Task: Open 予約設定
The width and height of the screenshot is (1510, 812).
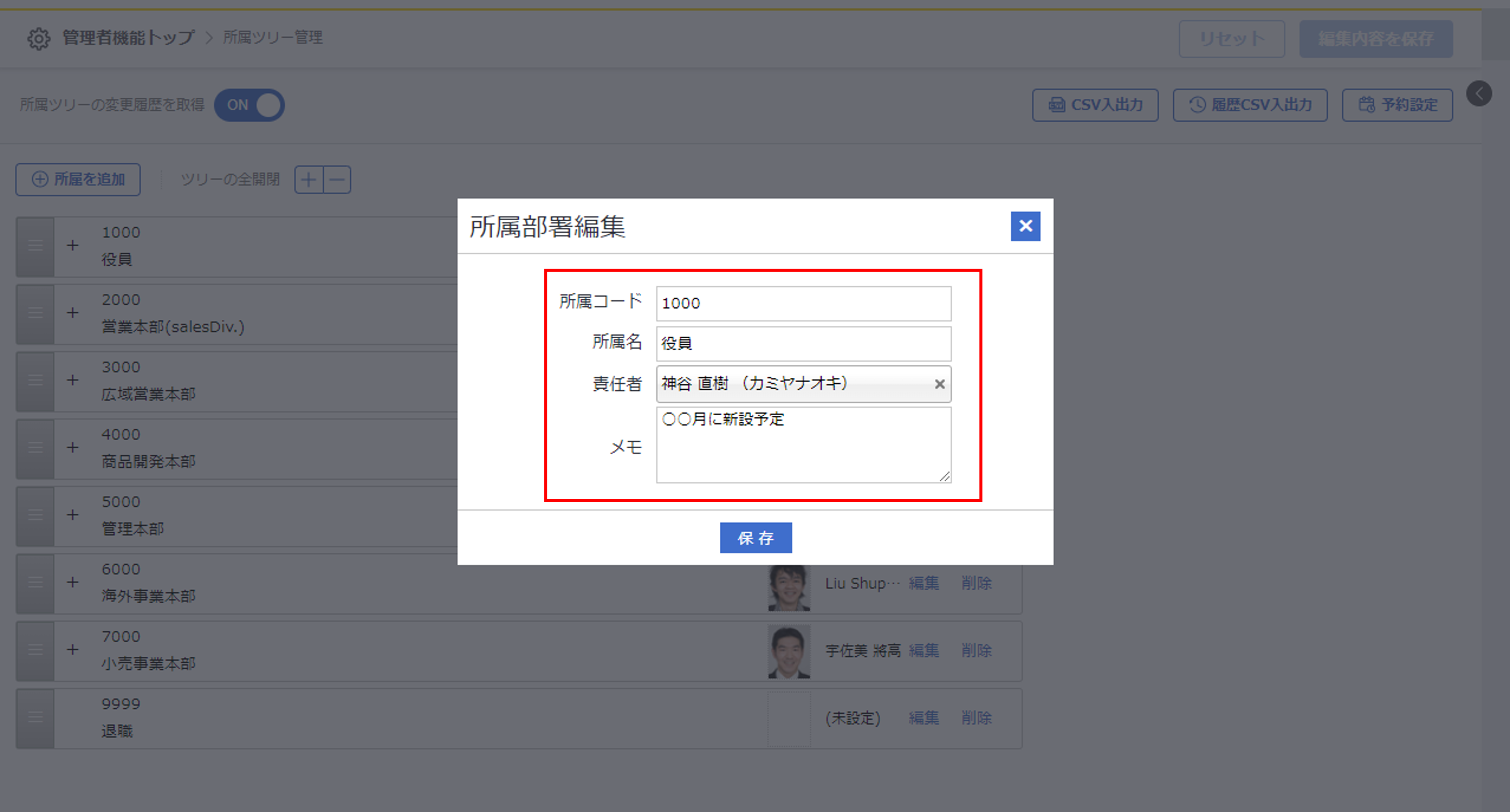Action: [1397, 105]
